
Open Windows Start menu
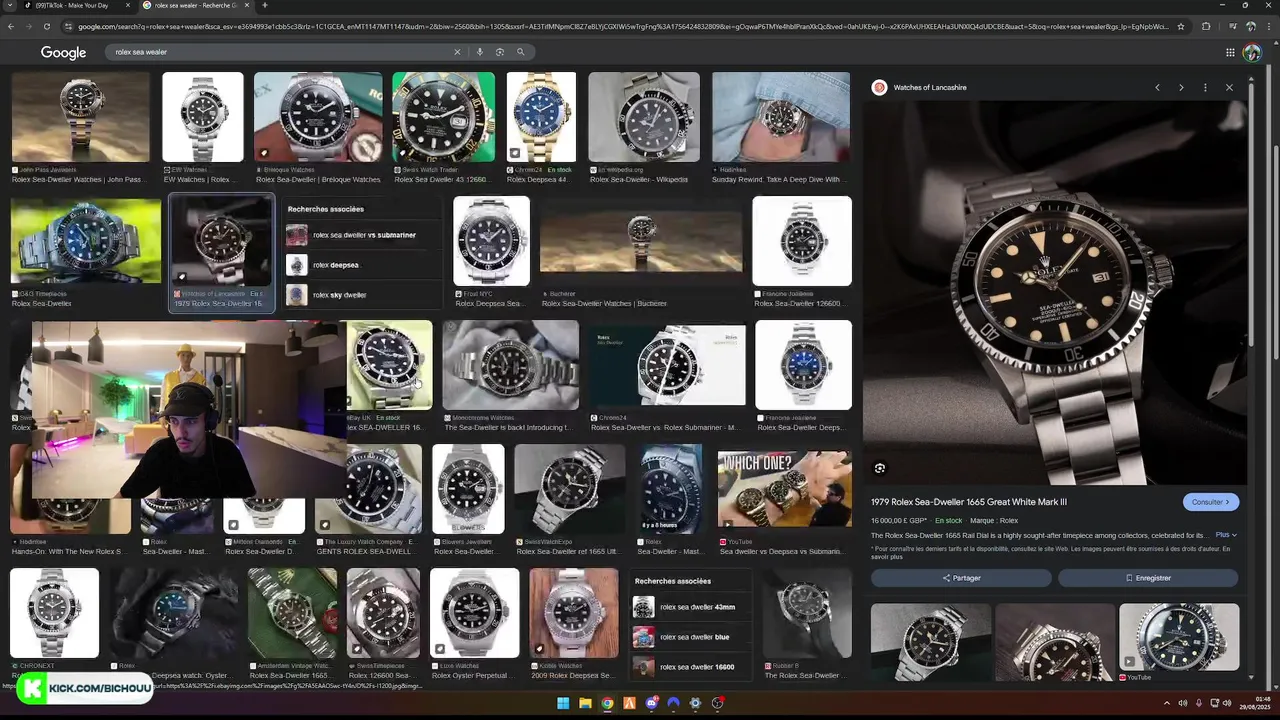tap(563, 703)
